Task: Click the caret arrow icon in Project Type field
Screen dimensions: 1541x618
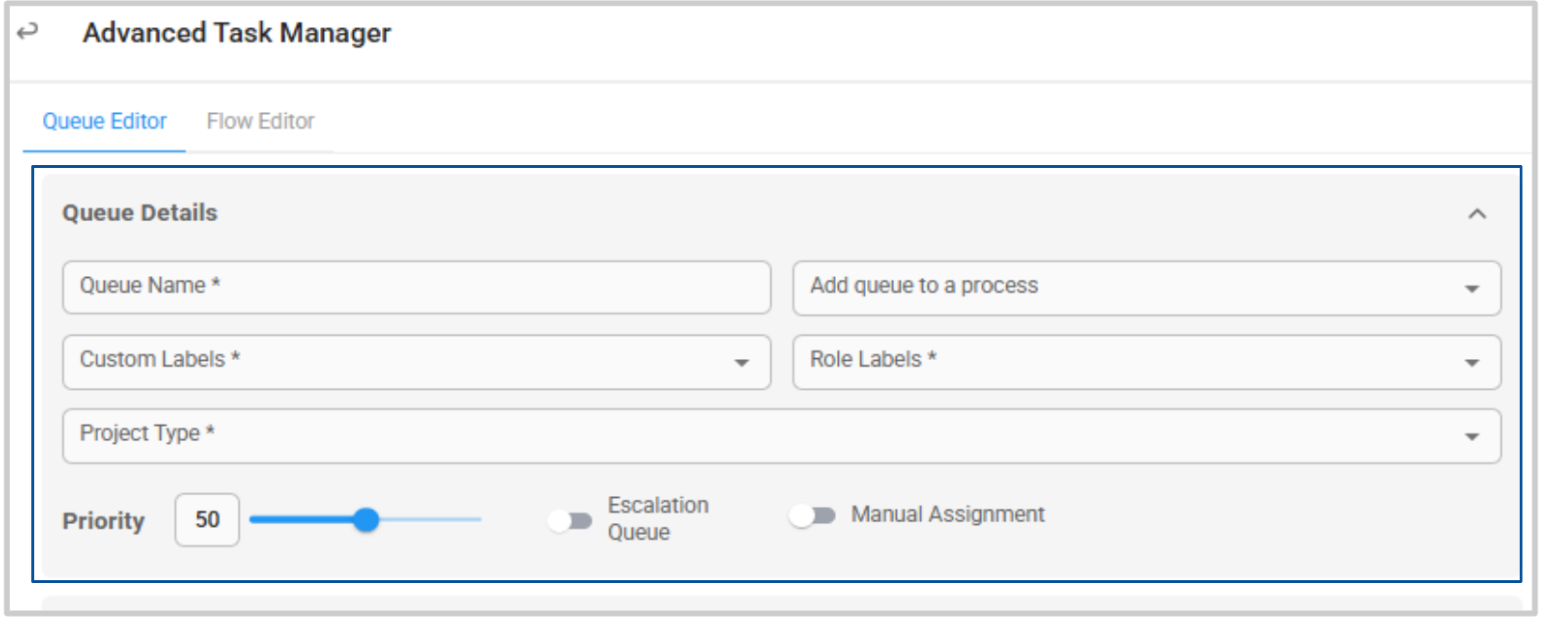Action: pyautogui.click(x=1471, y=437)
